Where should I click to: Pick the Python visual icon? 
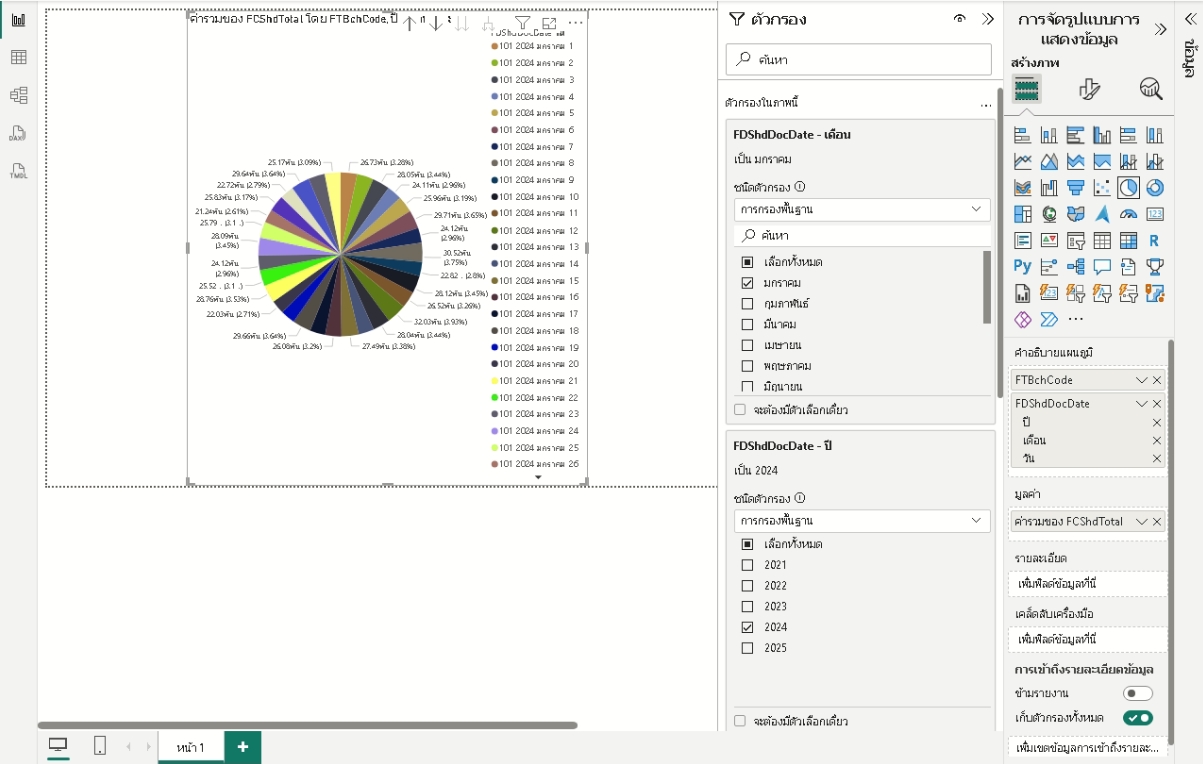(1022, 266)
